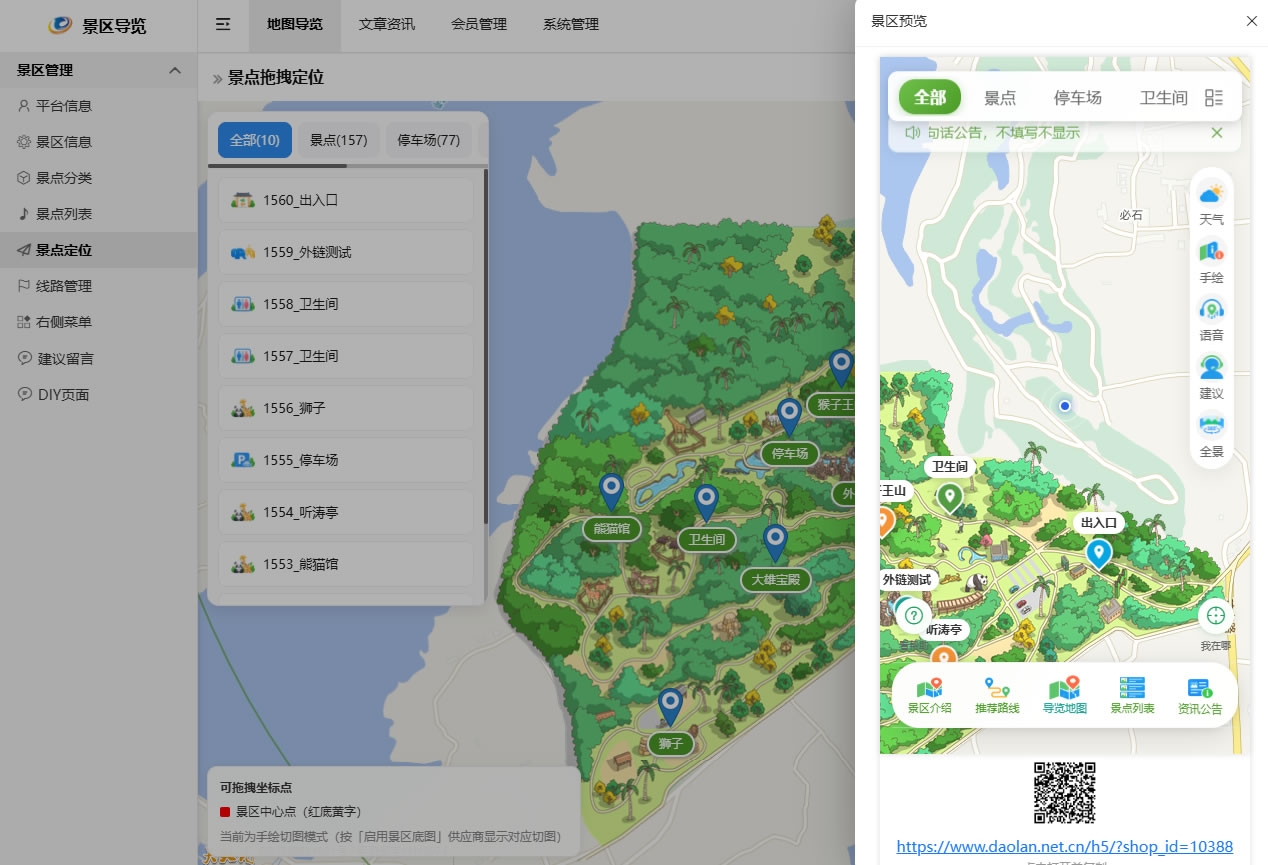
Task: Select 1559_外链测试 list item
Action: click(346, 252)
